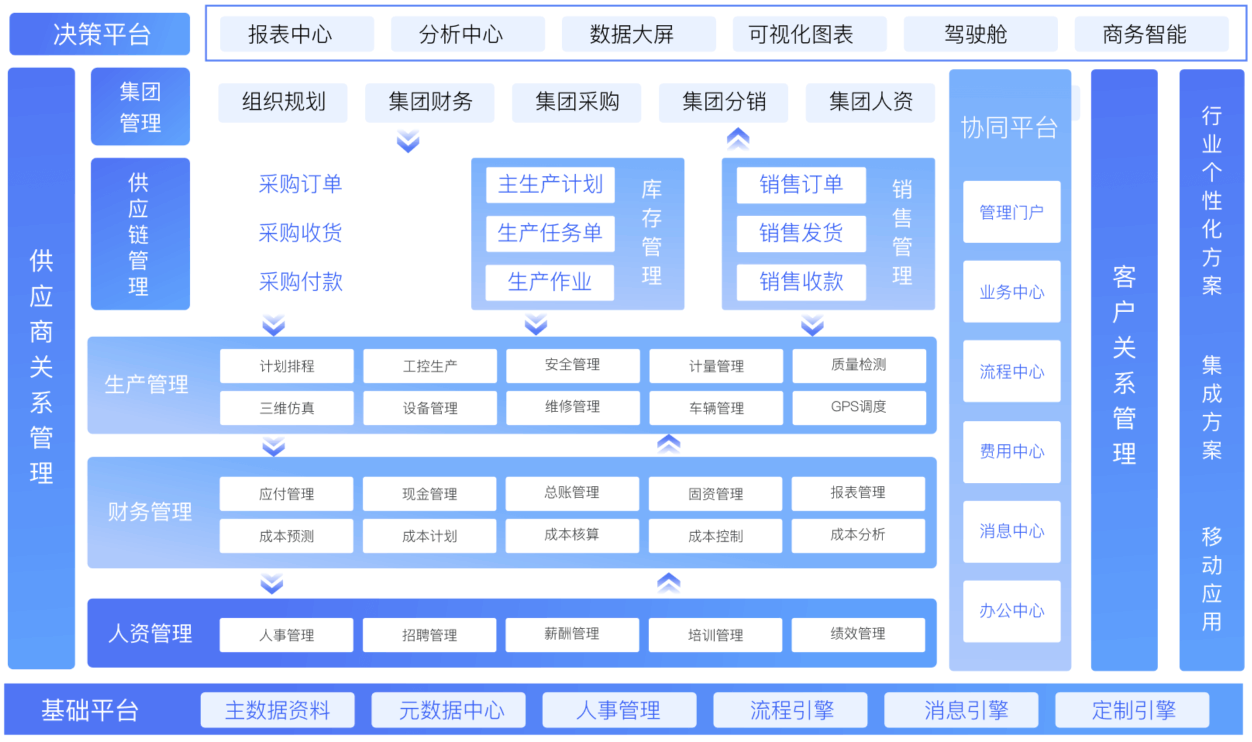This screenshot has width=1252, height=742.
Task: Open the 销售订单 box
Action: tap(801, 185)
